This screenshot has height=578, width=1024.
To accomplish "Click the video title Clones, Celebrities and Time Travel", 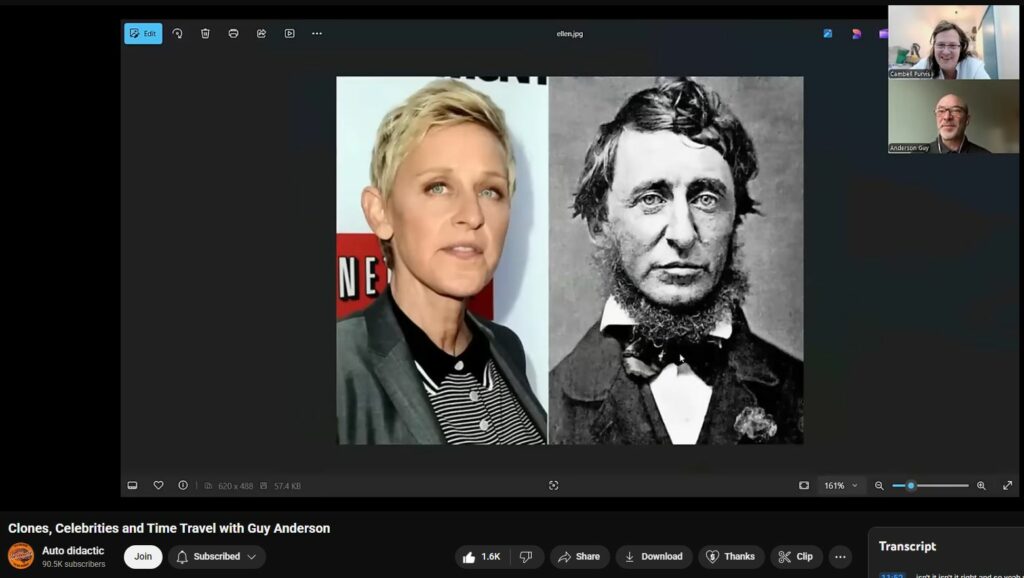I will click(x=169, y=528).
